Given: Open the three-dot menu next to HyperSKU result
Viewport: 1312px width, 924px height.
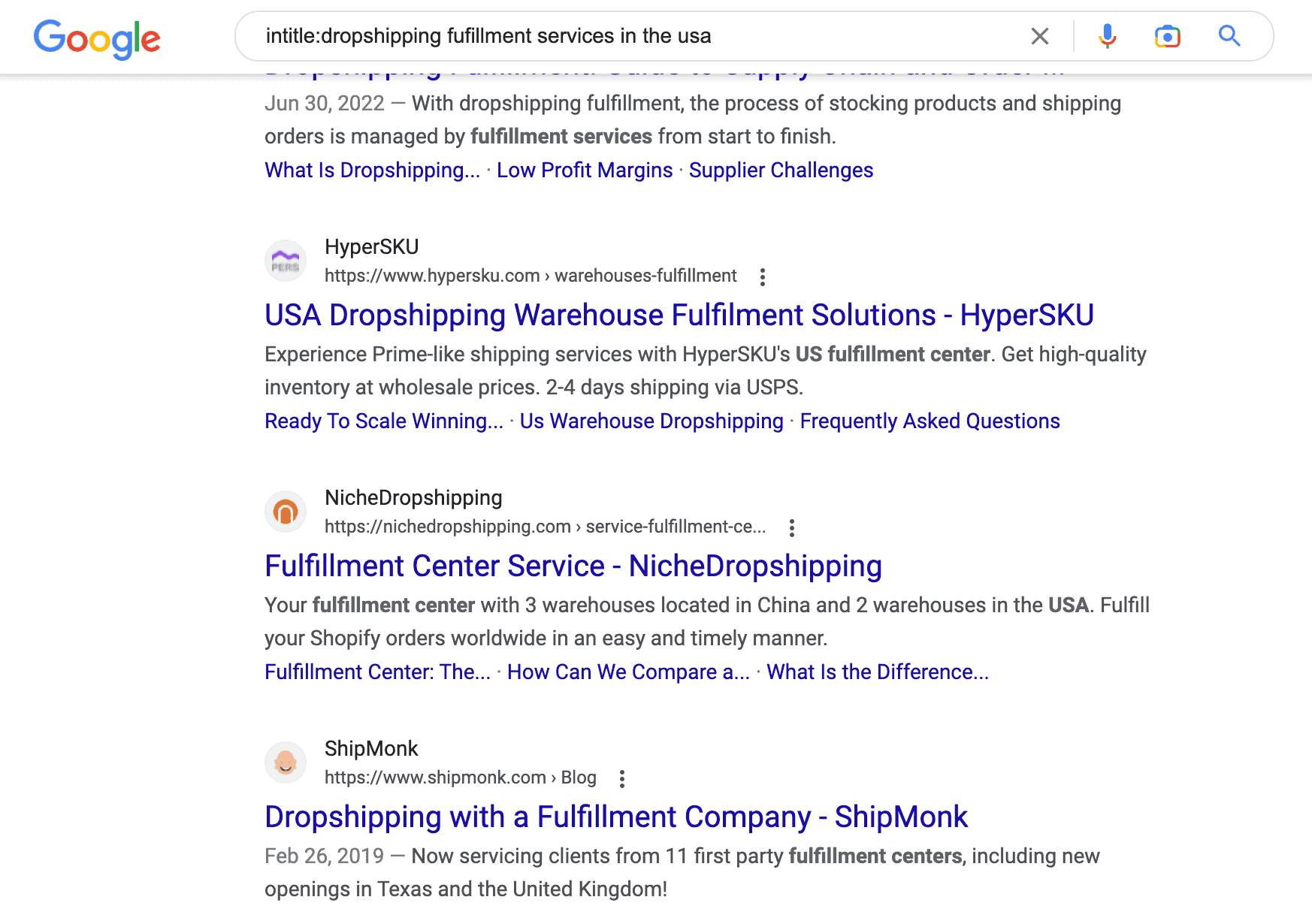Looking at the screenshot, I should click(x=763, y=277).
